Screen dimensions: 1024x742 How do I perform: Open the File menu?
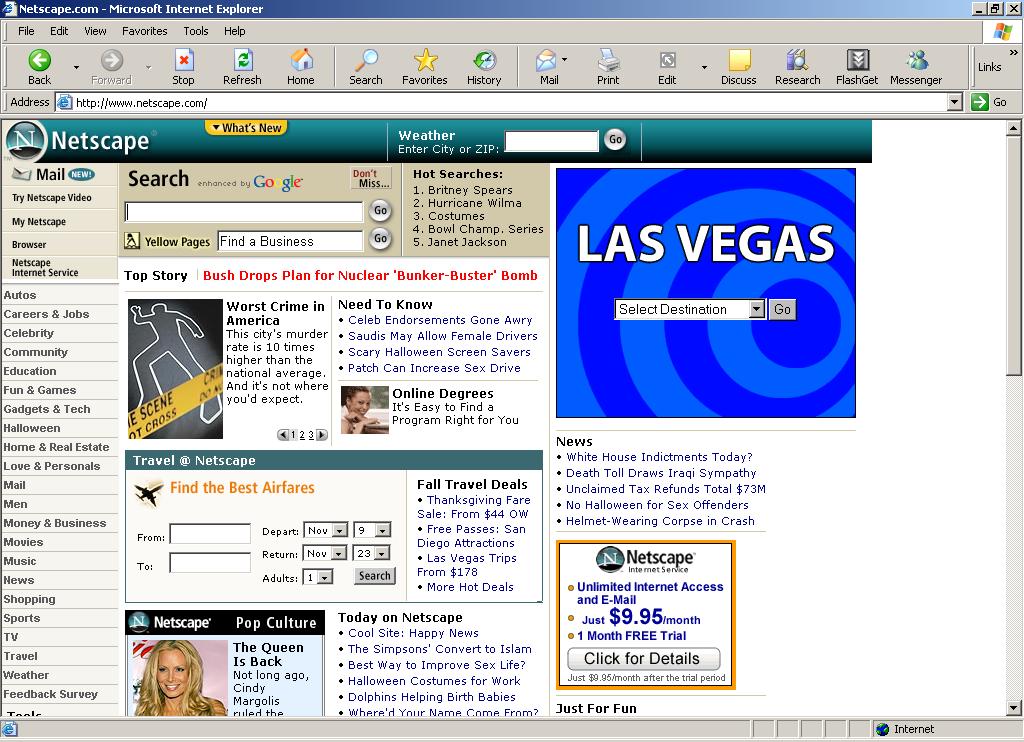(x=26, y=31)
